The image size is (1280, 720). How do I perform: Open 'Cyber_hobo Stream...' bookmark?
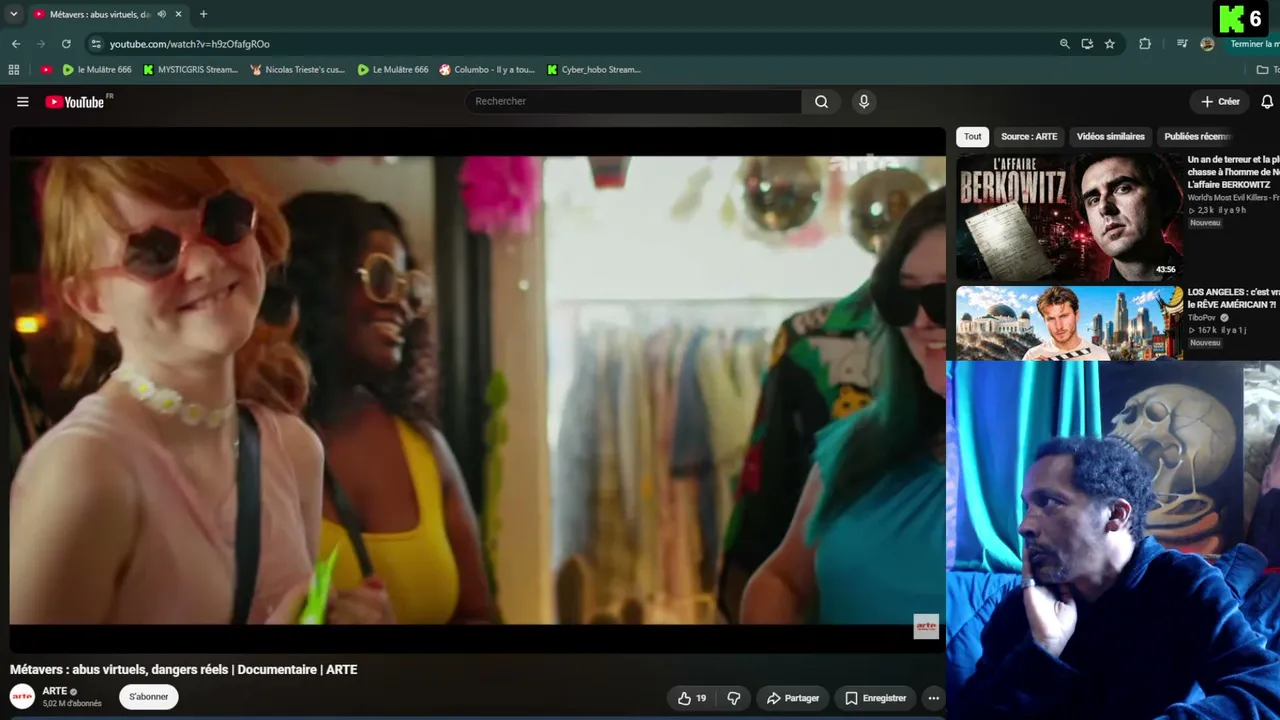click(x=594, y=70)
